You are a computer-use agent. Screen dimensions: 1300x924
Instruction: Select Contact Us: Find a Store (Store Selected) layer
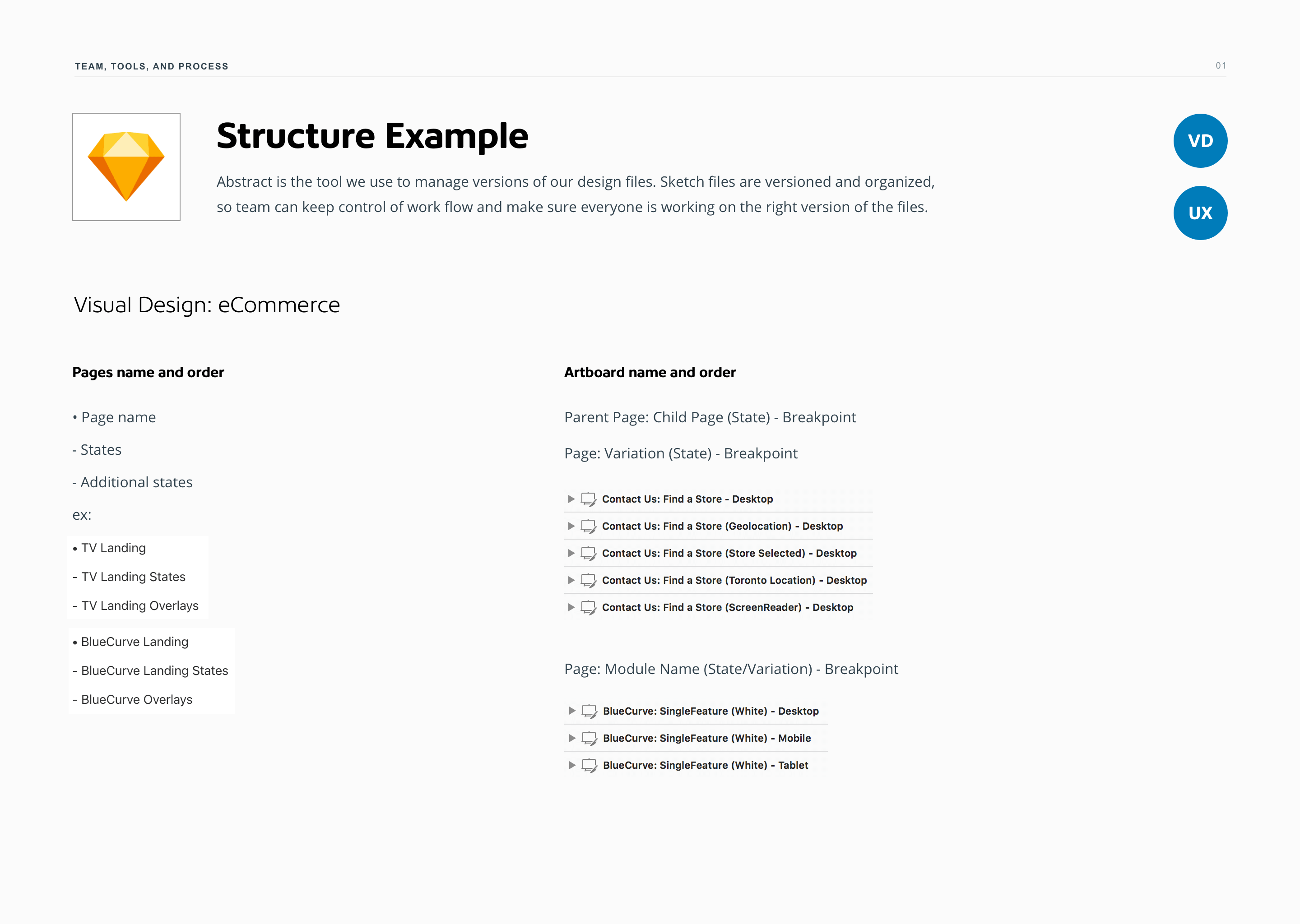coord(729,553)
